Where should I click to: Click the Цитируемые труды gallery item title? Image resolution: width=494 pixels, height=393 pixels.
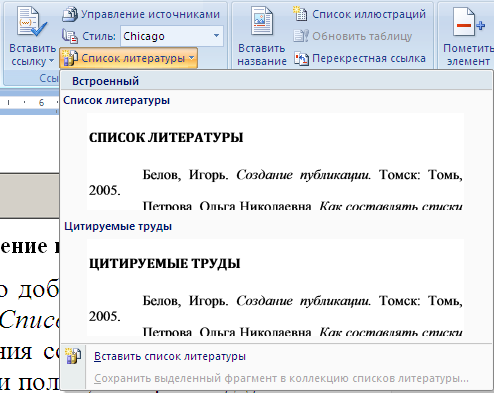pos(118,226)
